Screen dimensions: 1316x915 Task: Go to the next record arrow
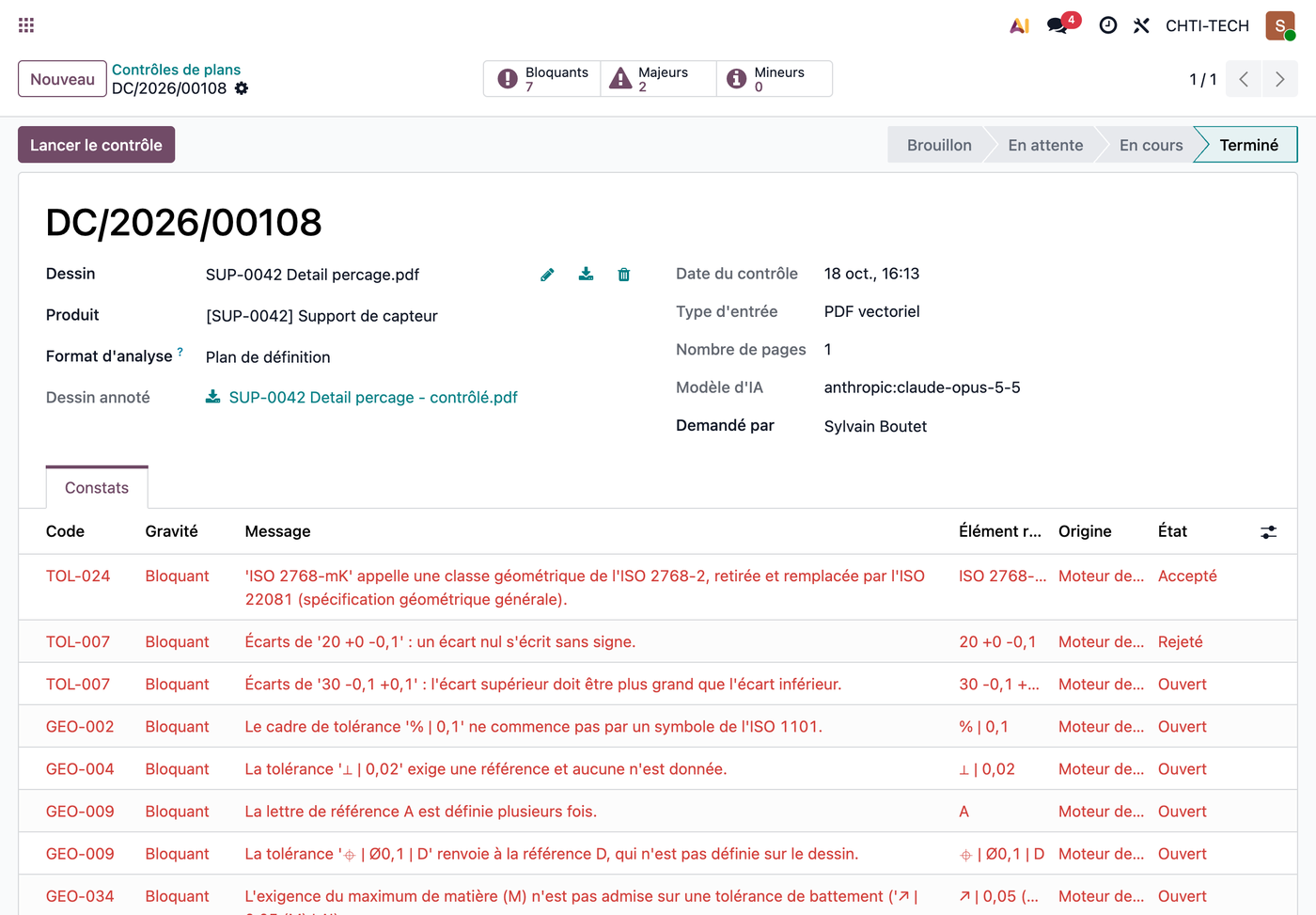coord(1279,79)
